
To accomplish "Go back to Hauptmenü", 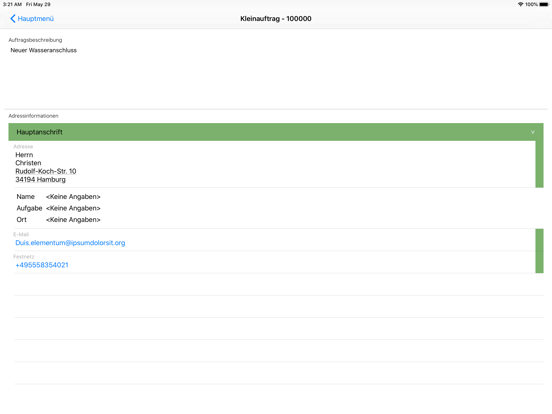I will (x=32, y=19).
